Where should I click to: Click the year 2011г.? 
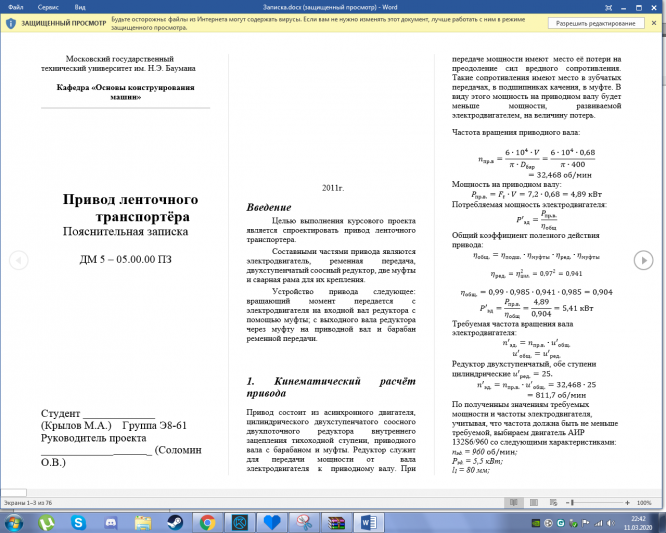click(x=333, y=188)
